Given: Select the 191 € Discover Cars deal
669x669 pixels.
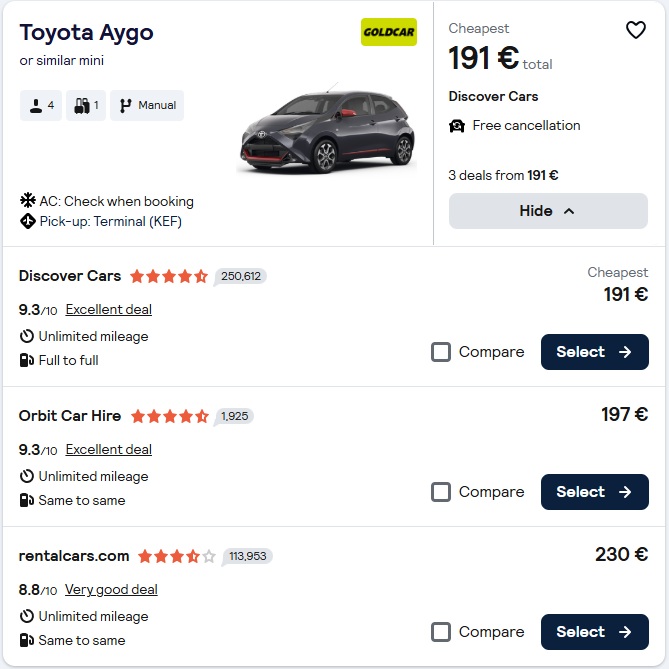Looking at the screenshot, I should click(x=594, y=352).
